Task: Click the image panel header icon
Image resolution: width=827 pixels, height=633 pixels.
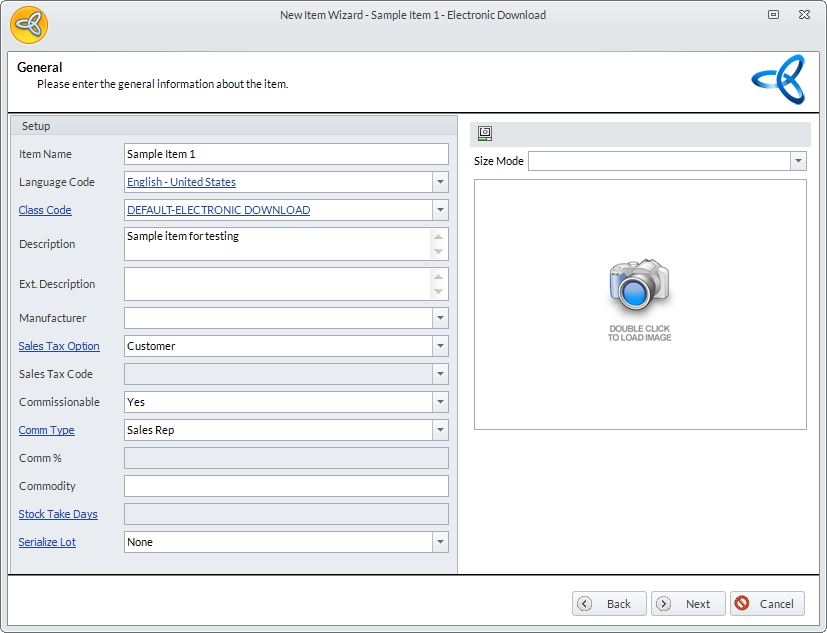Action: (485, 134)
